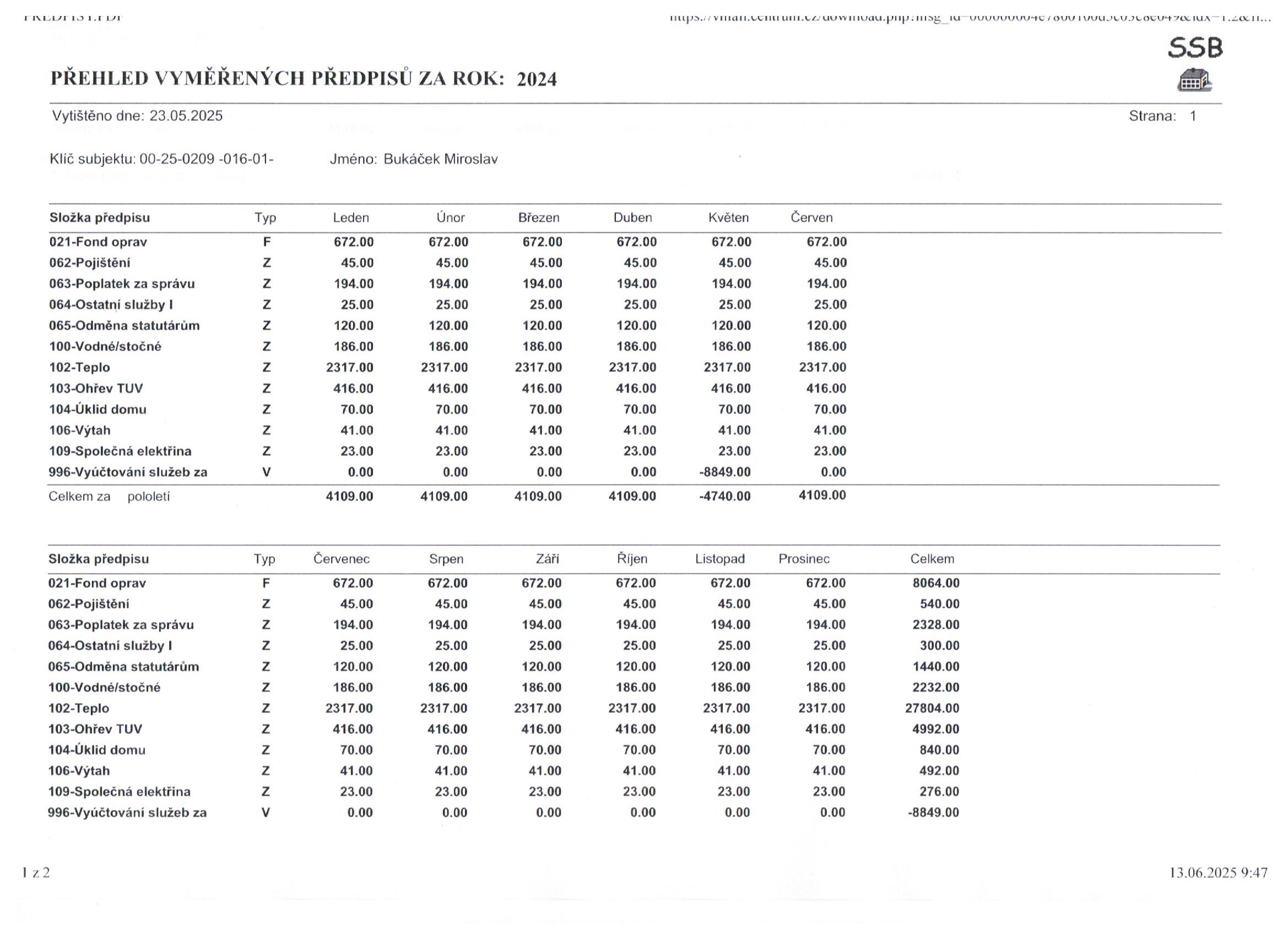Click the Říjen column header

coord(632,558)
